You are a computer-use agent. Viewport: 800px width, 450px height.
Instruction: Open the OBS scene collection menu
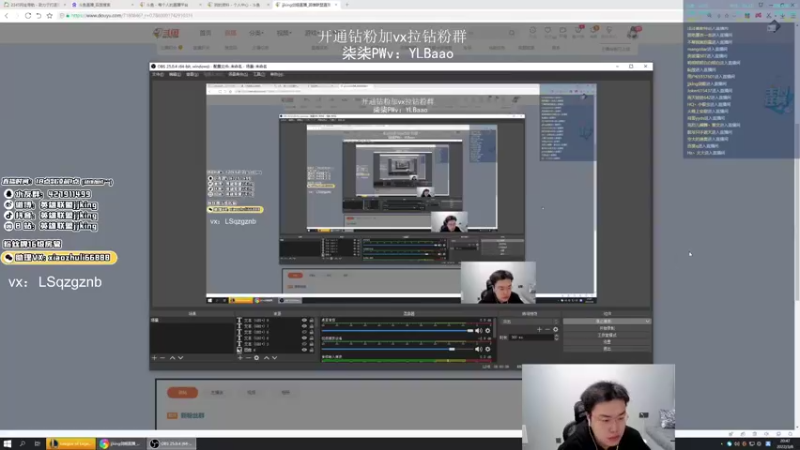pos(238,74)
